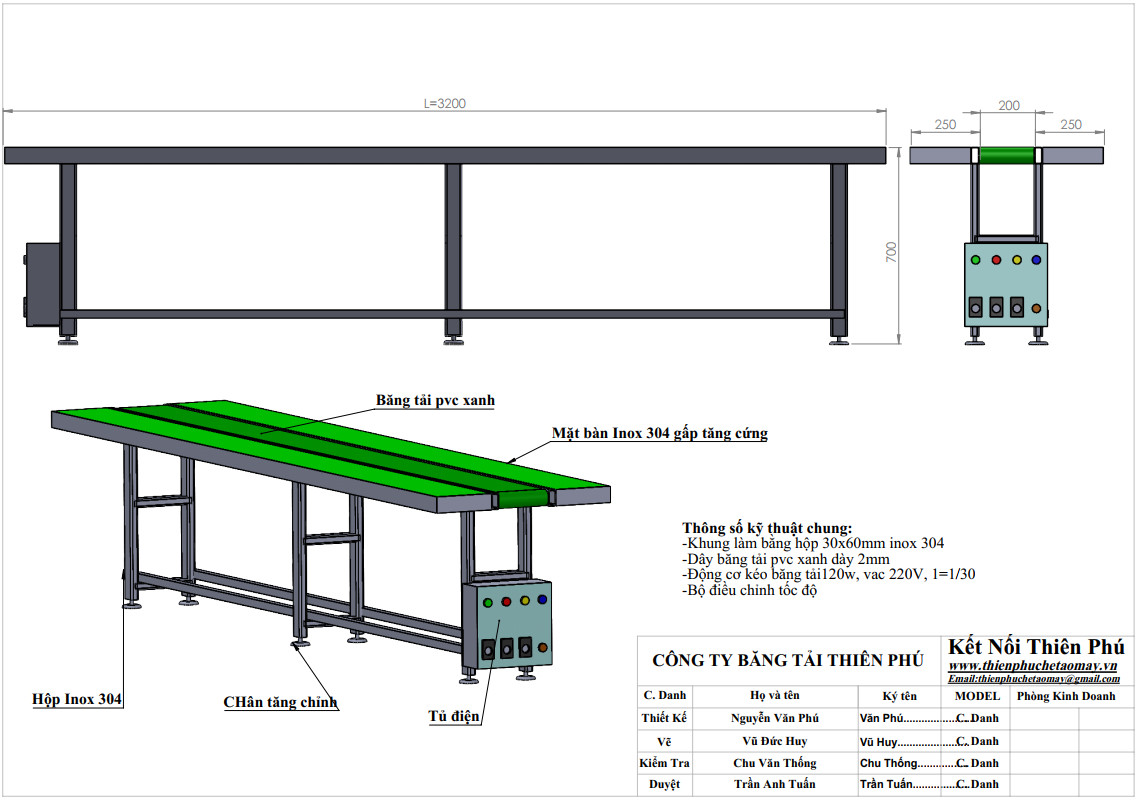
Task: Select the 700 height dimension text
Action: point(891,252)
